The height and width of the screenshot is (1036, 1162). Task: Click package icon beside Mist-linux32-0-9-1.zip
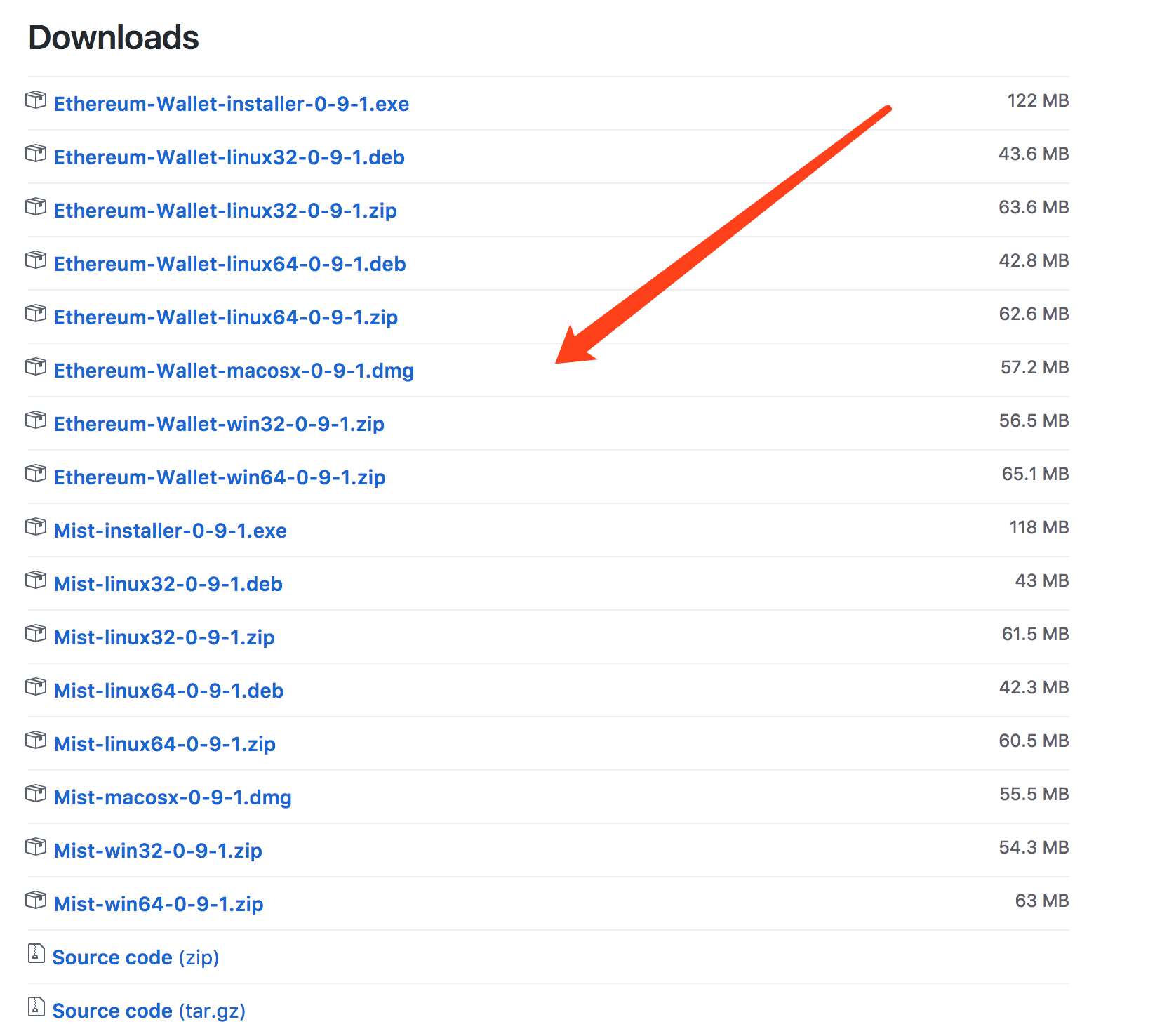(x=36, y=633)
